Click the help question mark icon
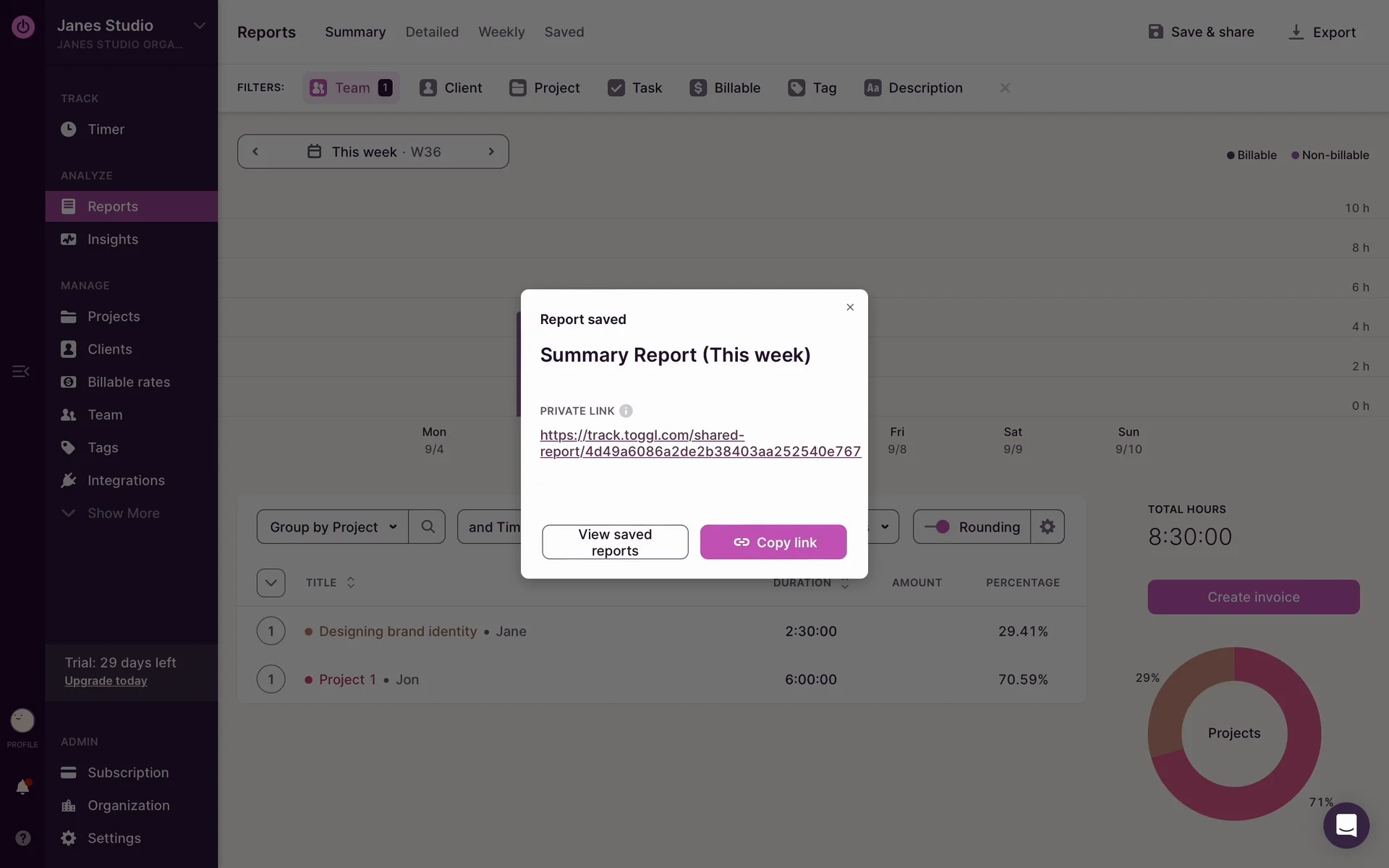This screenshot has height=868, width=1389. coord(22,838)
